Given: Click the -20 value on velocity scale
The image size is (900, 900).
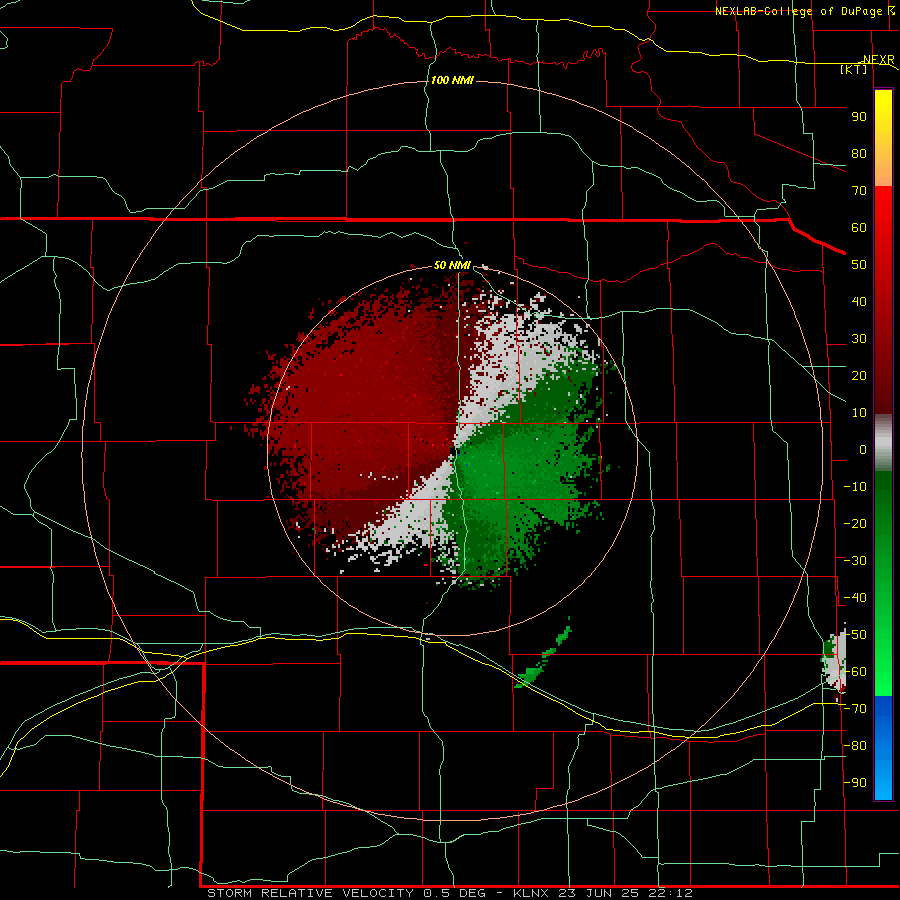Looking at the screenshot, I should click(x=855, y=524).
